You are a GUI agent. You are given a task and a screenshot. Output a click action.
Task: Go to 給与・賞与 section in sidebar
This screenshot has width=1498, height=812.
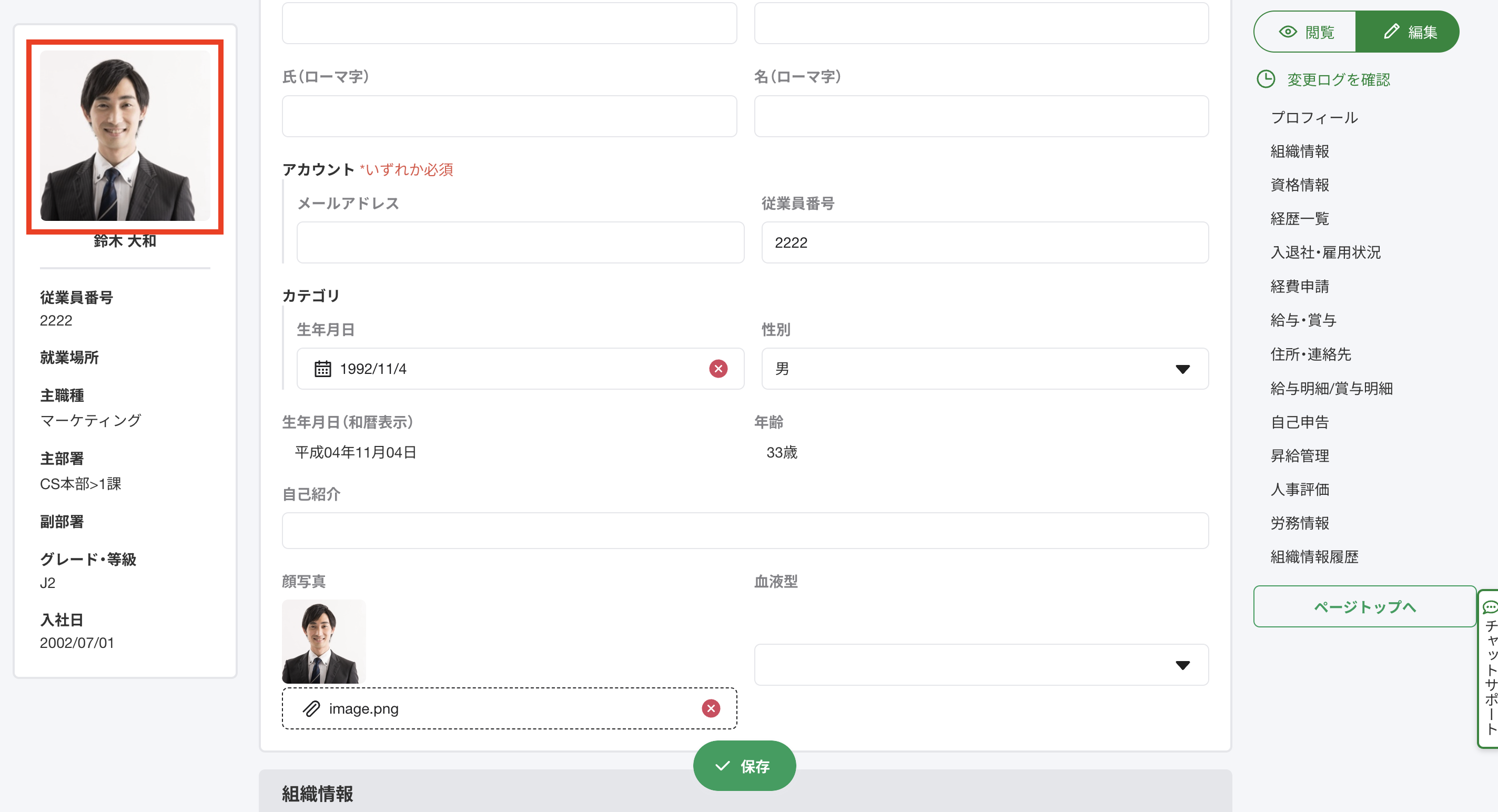(x=1303, y=320)
